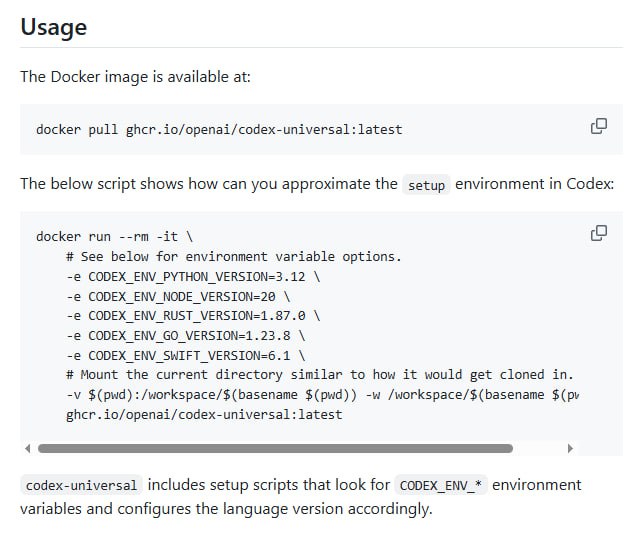Image resolution: width=638 pixels, height=542 pixels.
Task: Click the CODEX_ENV_PYTHON_VERSION=3.12 line
Action: coord(193,277)
